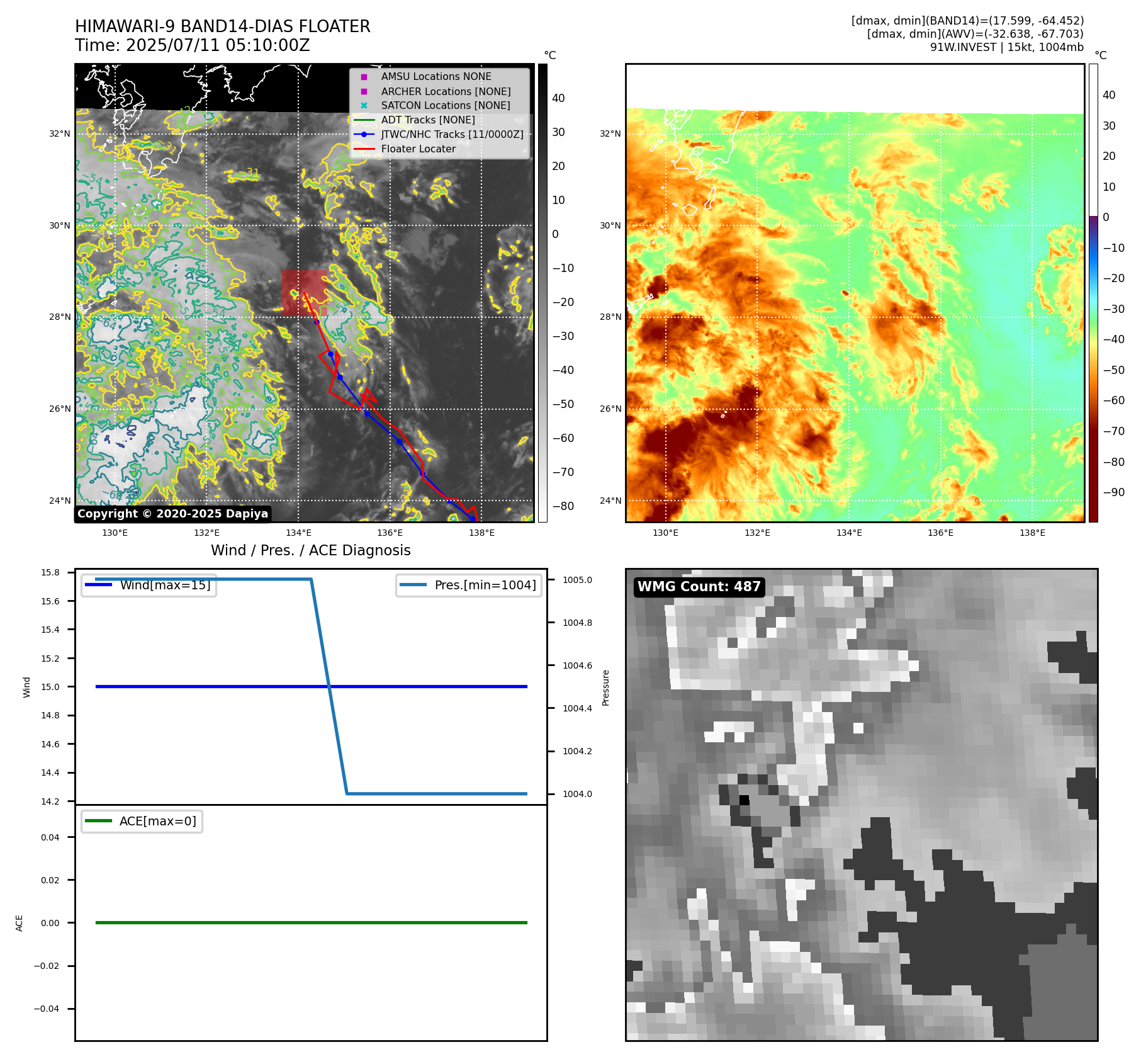Click the '[dmax, dmin](BAND14)=(17.599, -64.452)' text
This screenshot has width=1141, height=1064.
click(x=967, y=21)
